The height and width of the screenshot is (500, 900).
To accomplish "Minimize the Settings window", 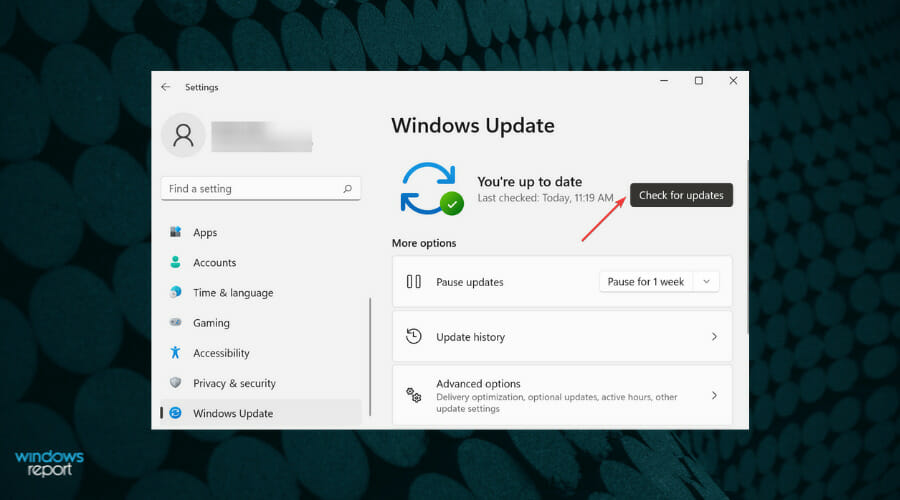I will pos(664,81).
